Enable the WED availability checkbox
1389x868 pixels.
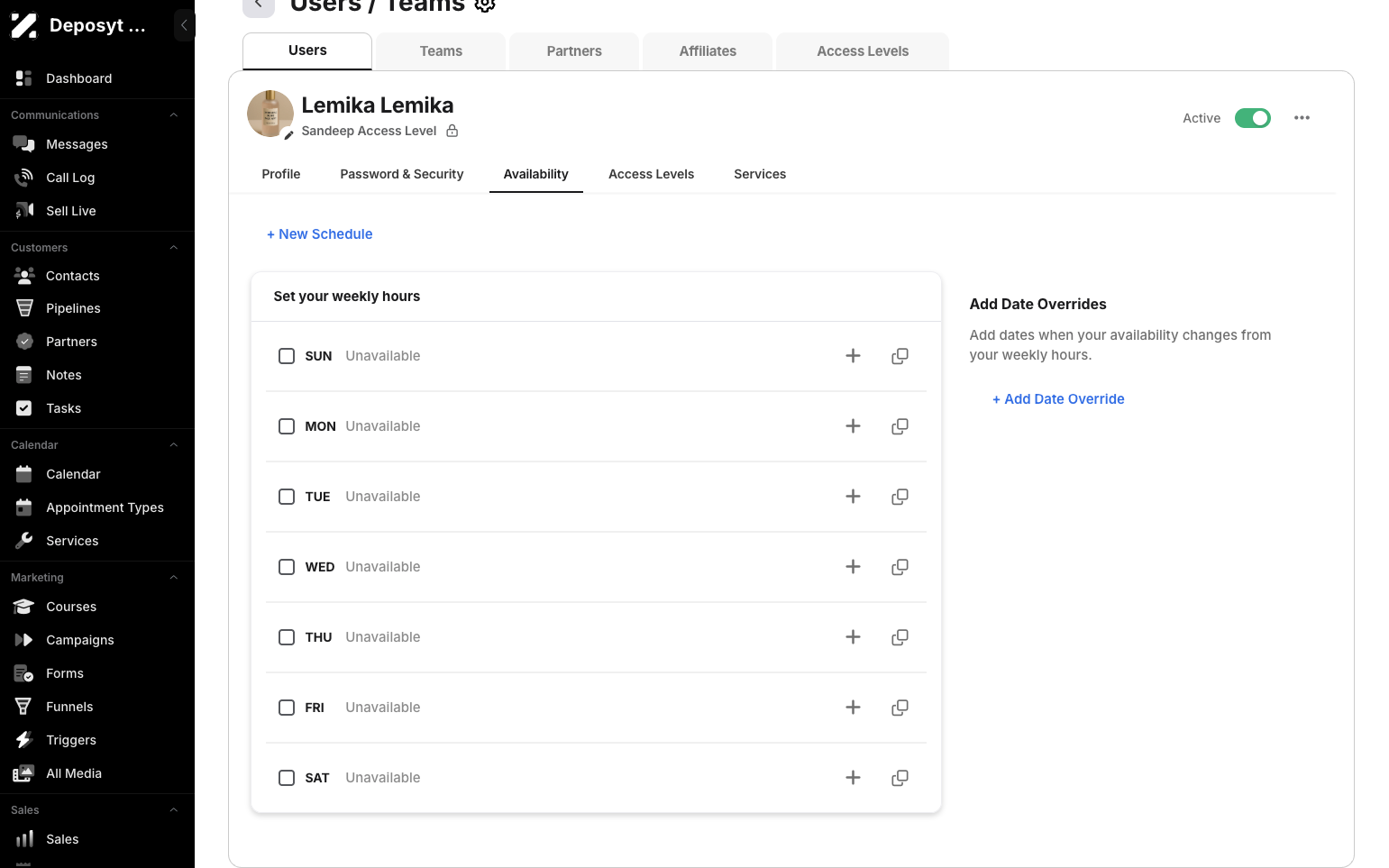tap(287, 567)
